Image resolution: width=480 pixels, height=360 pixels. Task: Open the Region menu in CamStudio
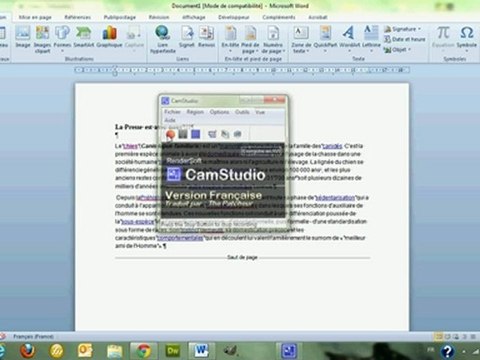click(195, 112)
